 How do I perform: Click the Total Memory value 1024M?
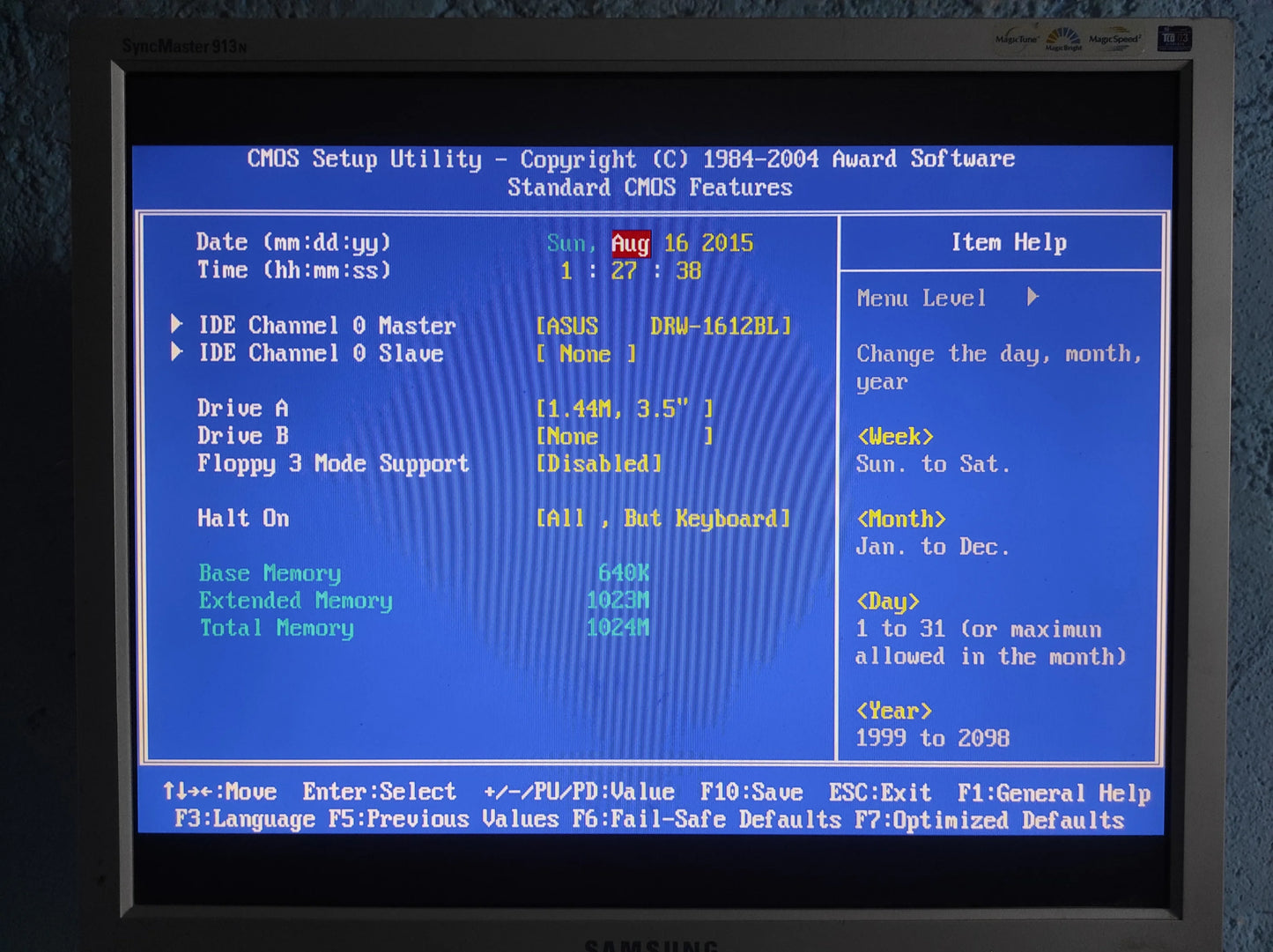[x=618, y=628]
